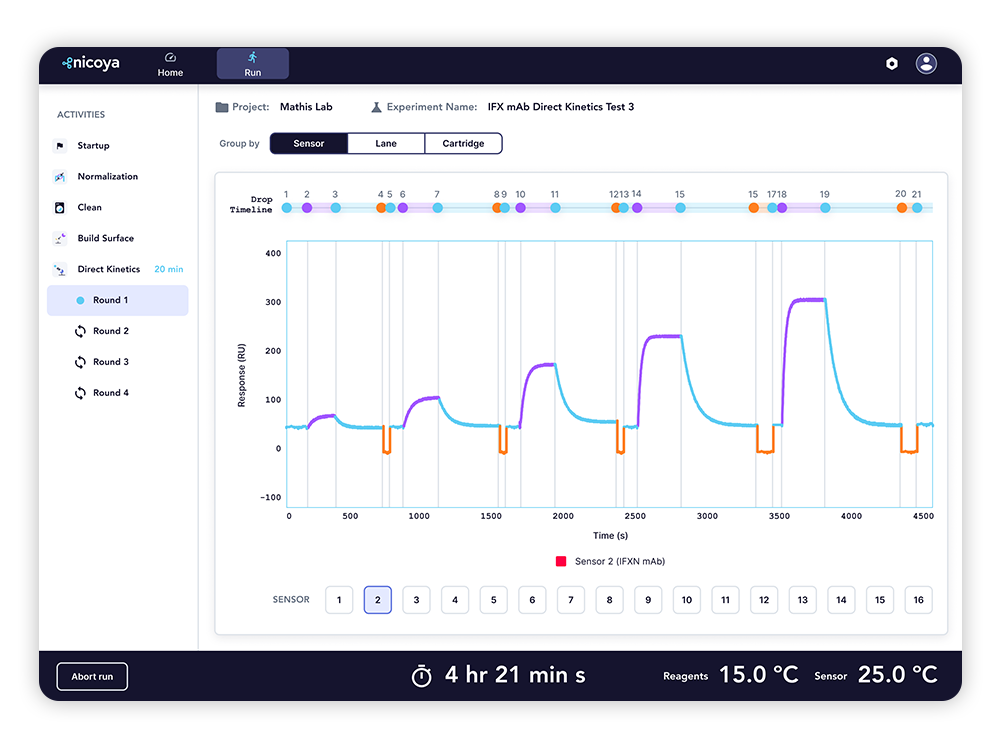
Task: Go to the Home tab
Action: [x=170, y=64]
